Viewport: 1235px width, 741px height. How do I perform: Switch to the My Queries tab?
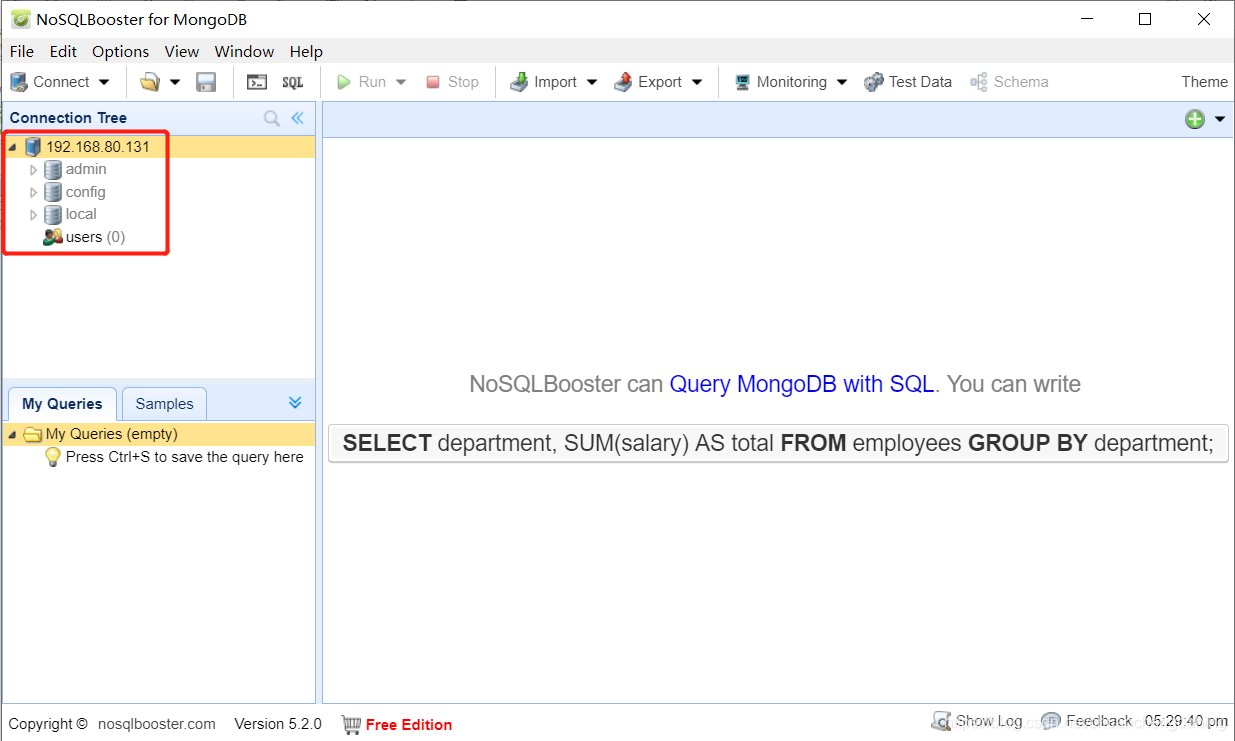click(62, 404)
